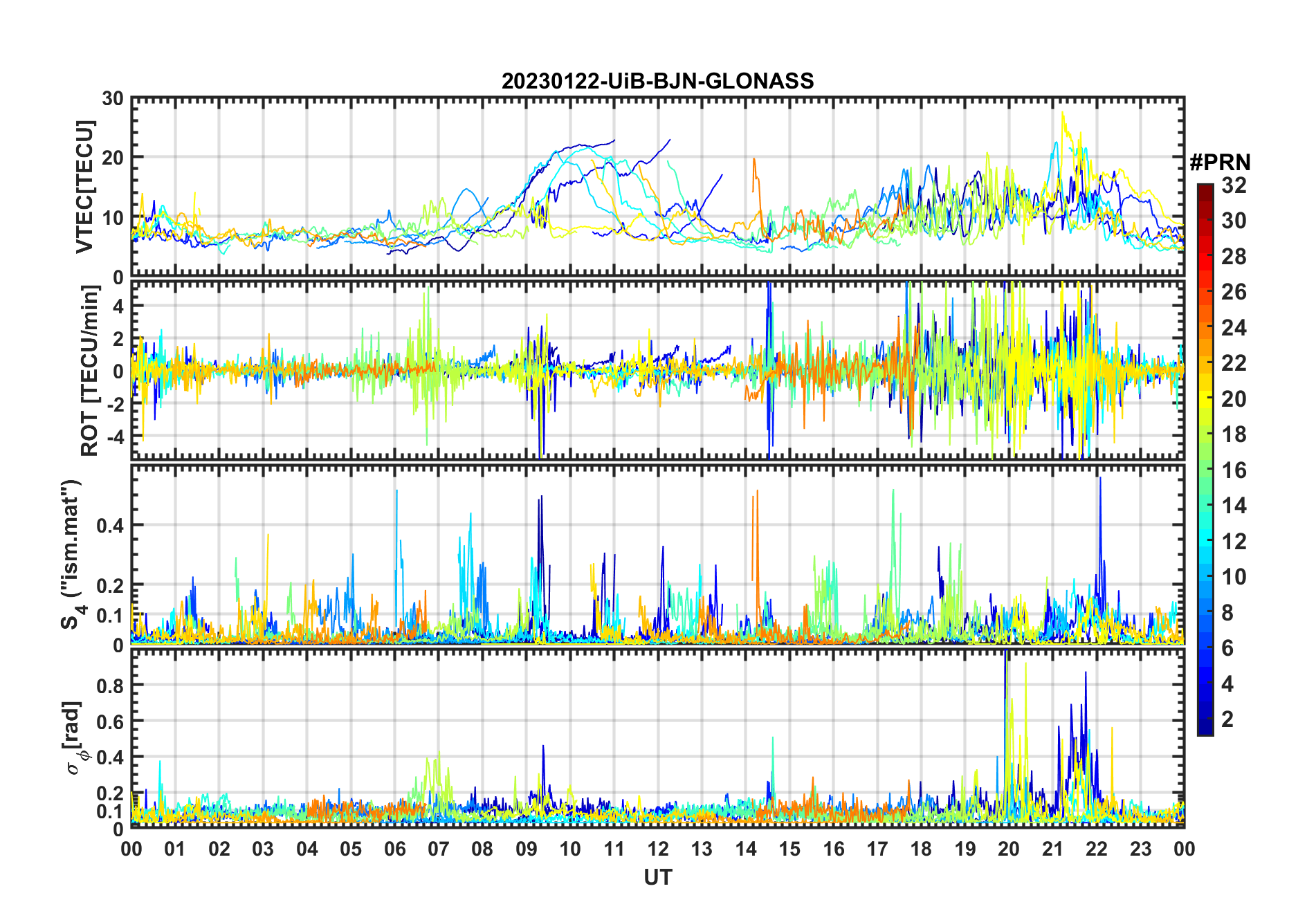Select the PRN colorbar tick label 20
This screenshot has height=920, width=1316.
(1234, 398)
